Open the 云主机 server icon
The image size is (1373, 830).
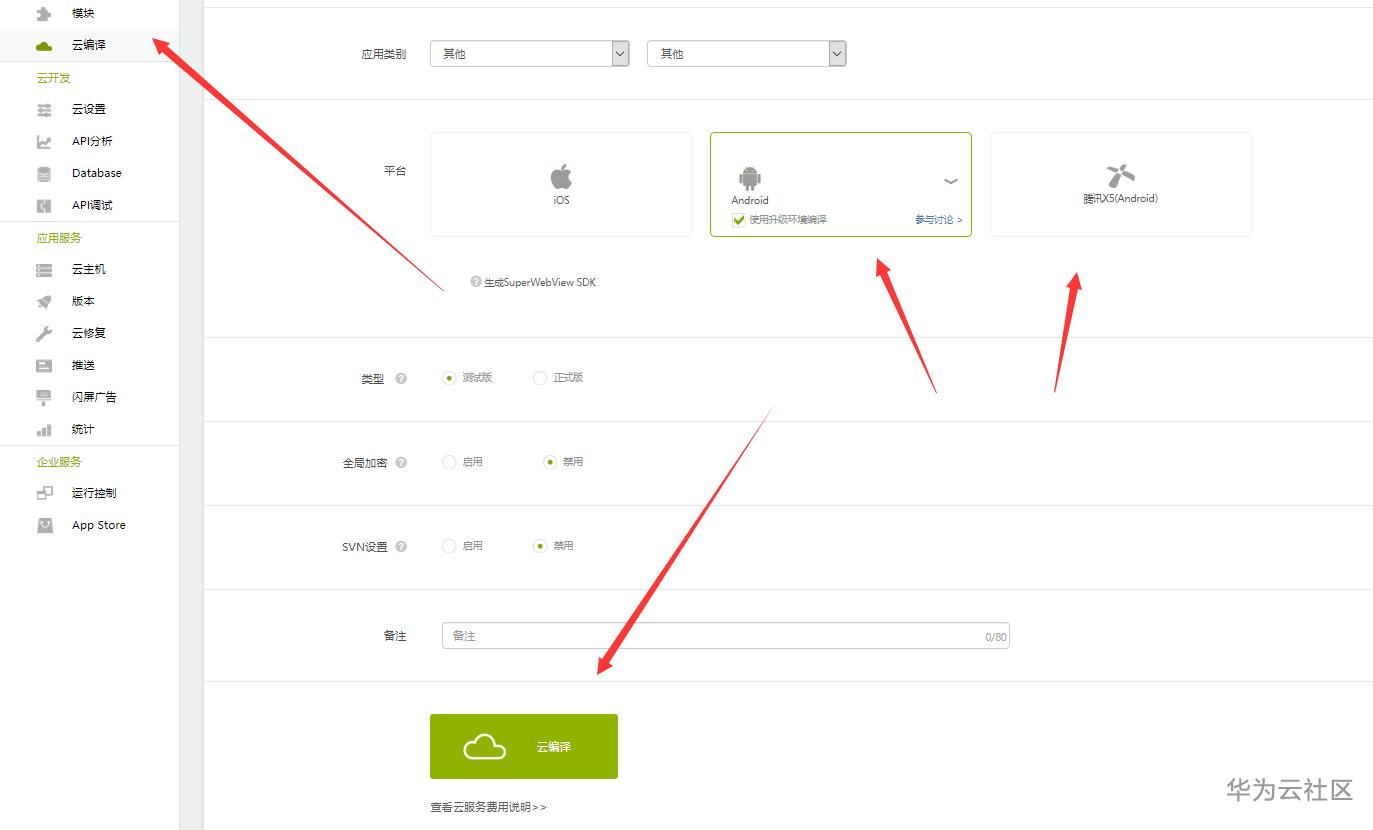click(x=44, y=270)
